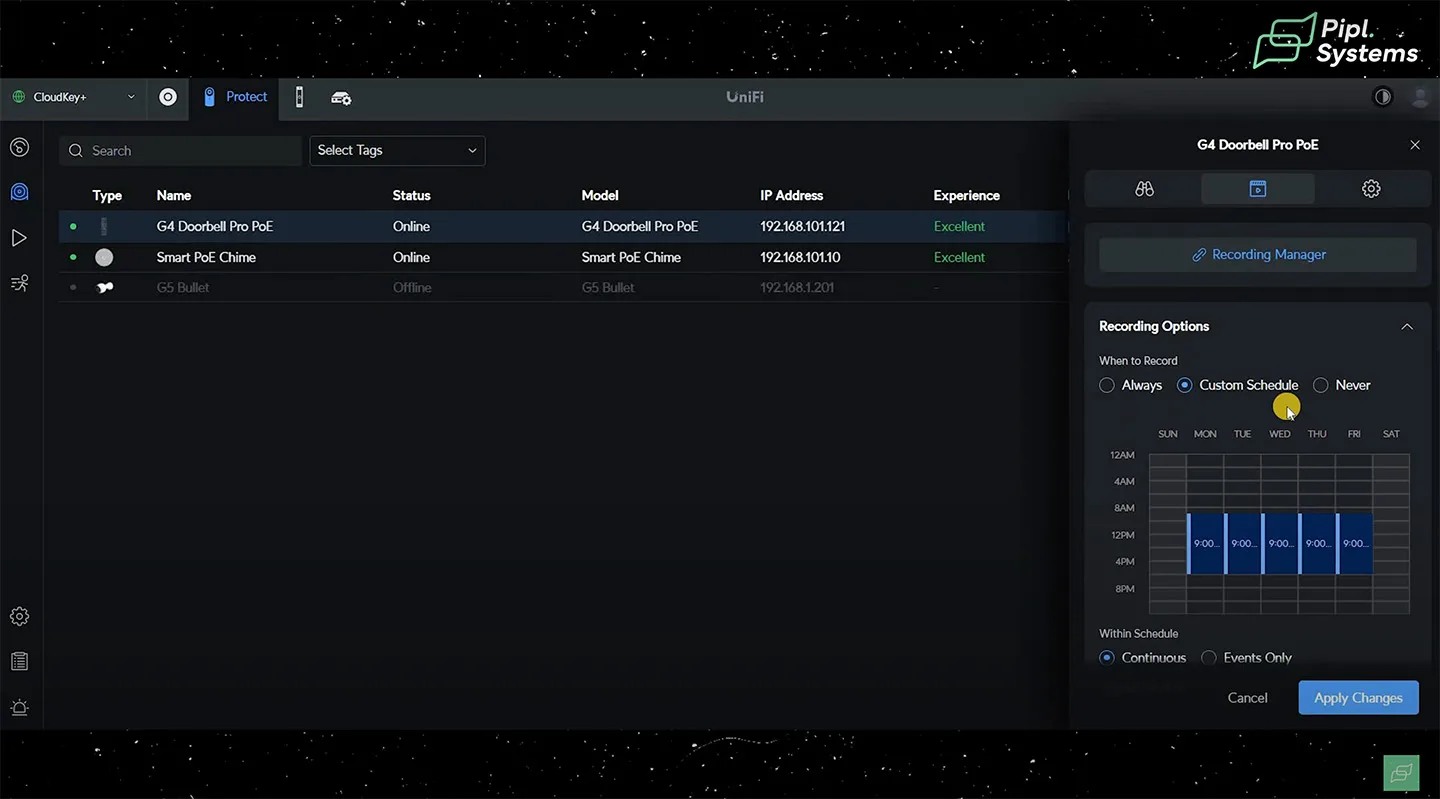Switch to the overview binoculars tab

(x=1145, y=189)
